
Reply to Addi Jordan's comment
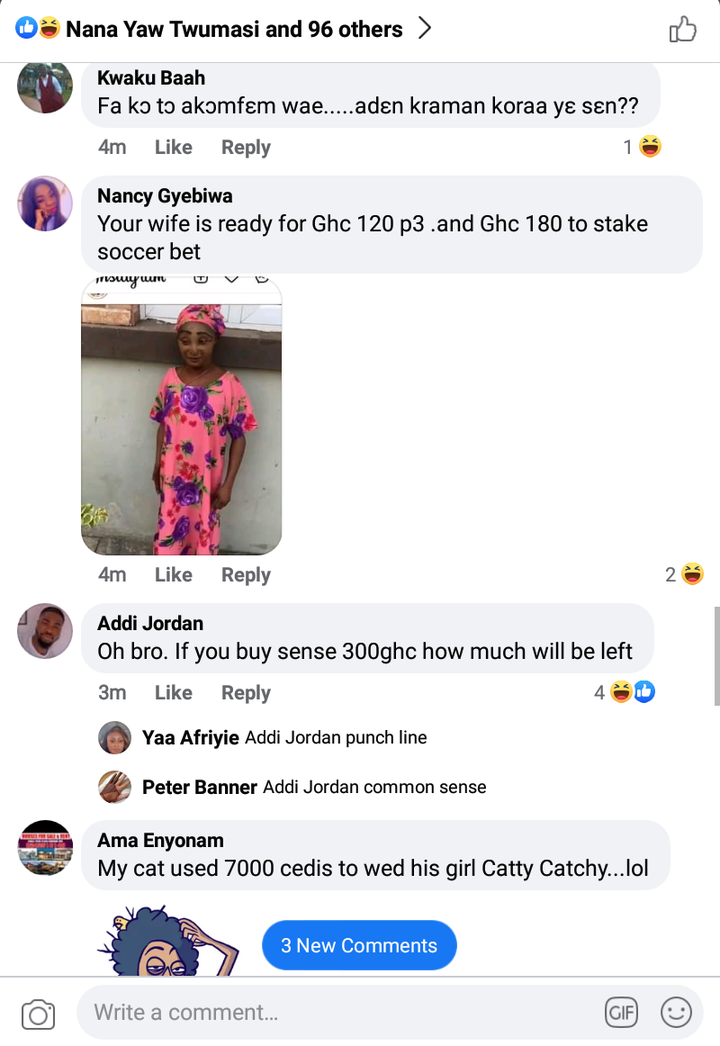pyautogui.click(x=246, y=693)
